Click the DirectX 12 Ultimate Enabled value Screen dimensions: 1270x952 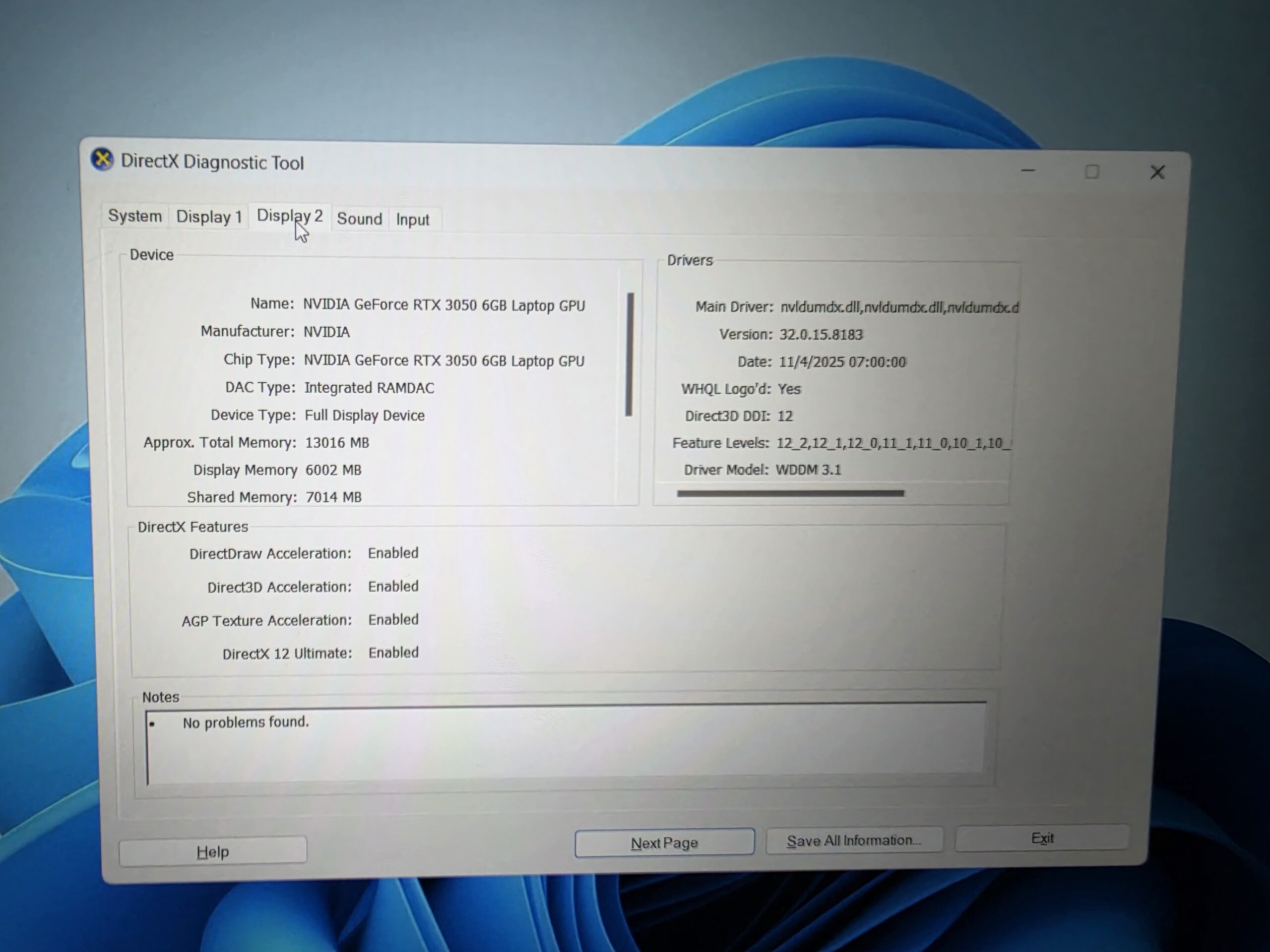(393, 653)
